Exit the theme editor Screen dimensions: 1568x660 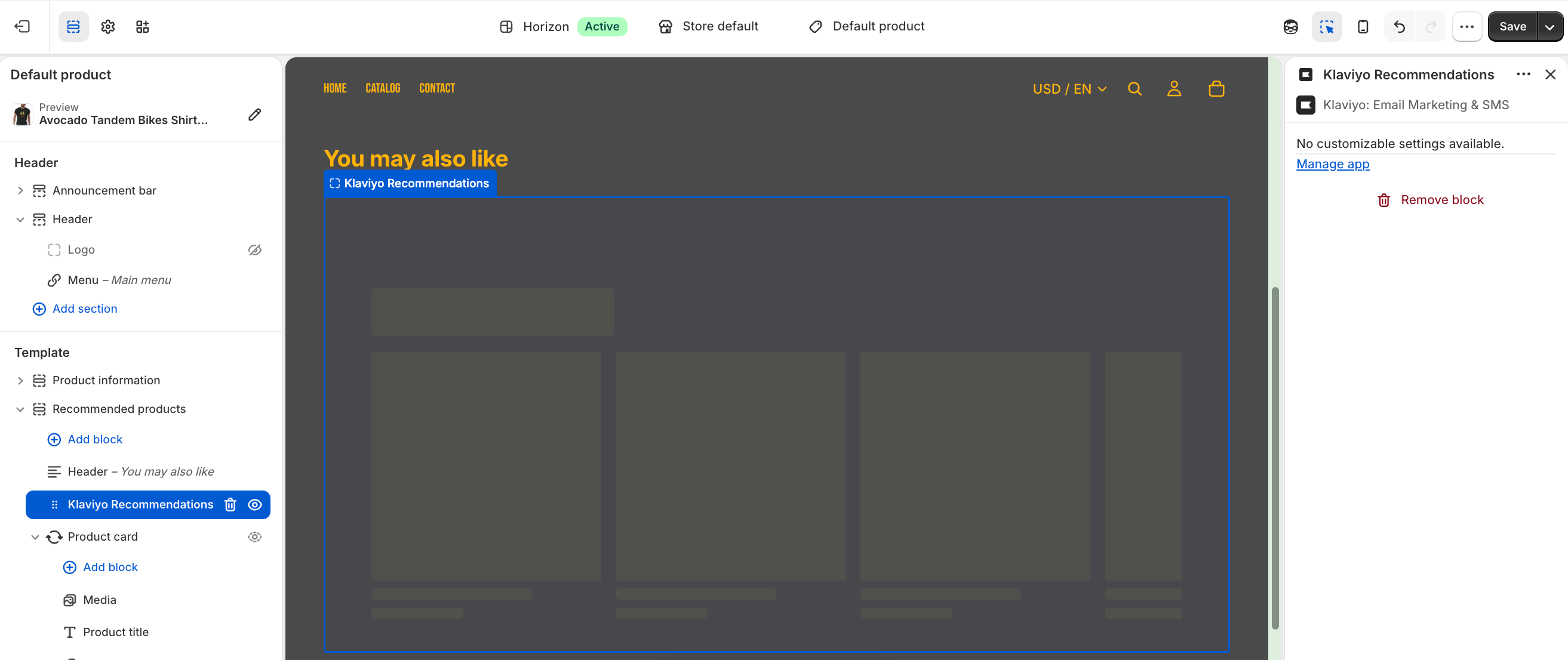[x=23, y=26]
